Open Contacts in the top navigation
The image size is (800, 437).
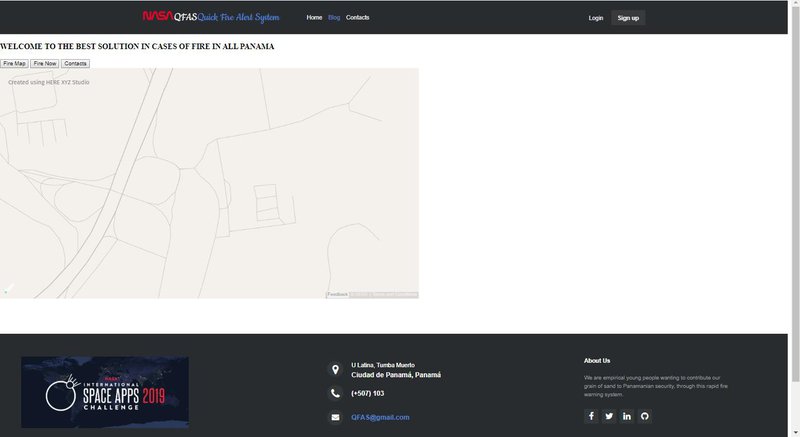(357, 18)
